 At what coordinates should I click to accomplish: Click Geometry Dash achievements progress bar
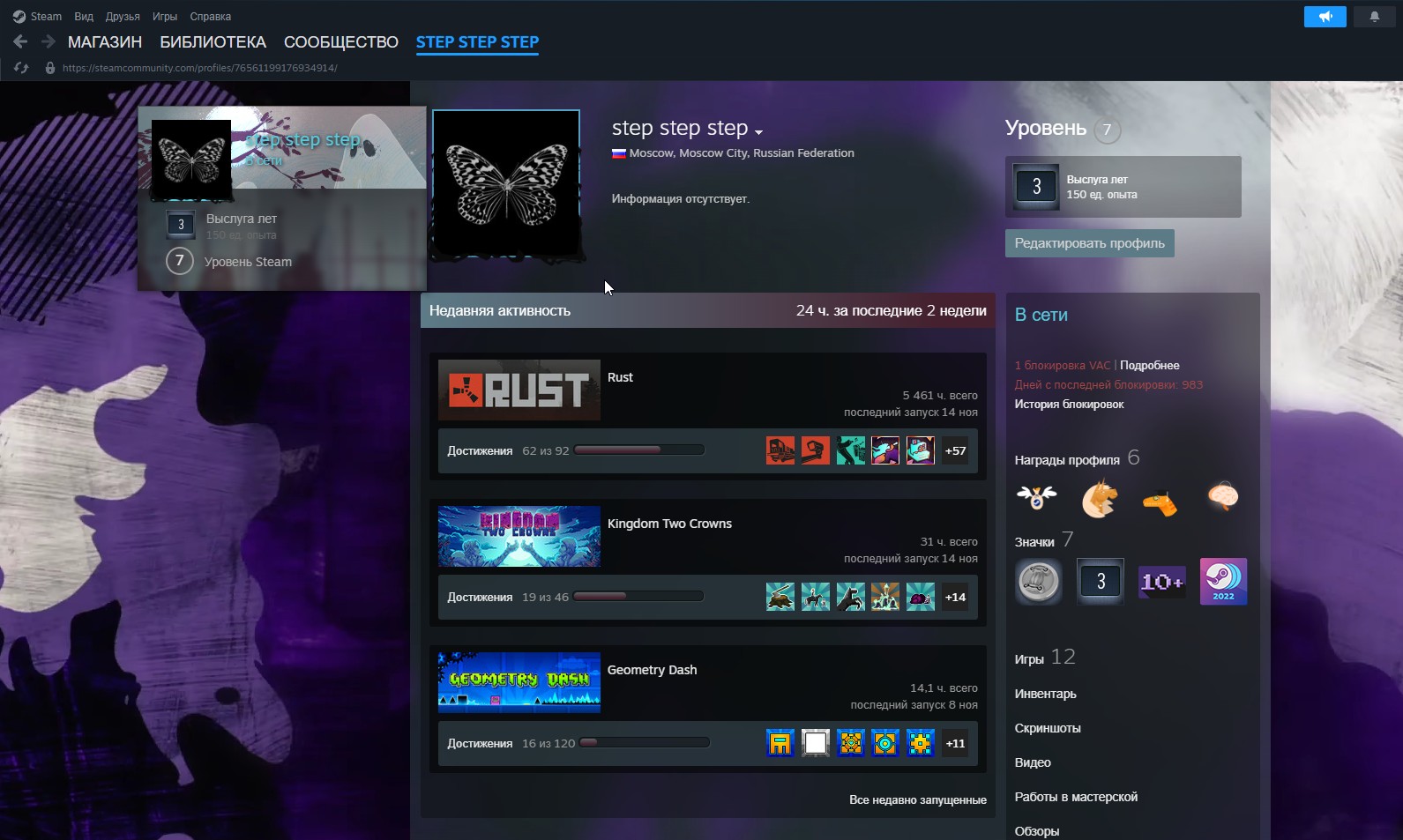645,743
